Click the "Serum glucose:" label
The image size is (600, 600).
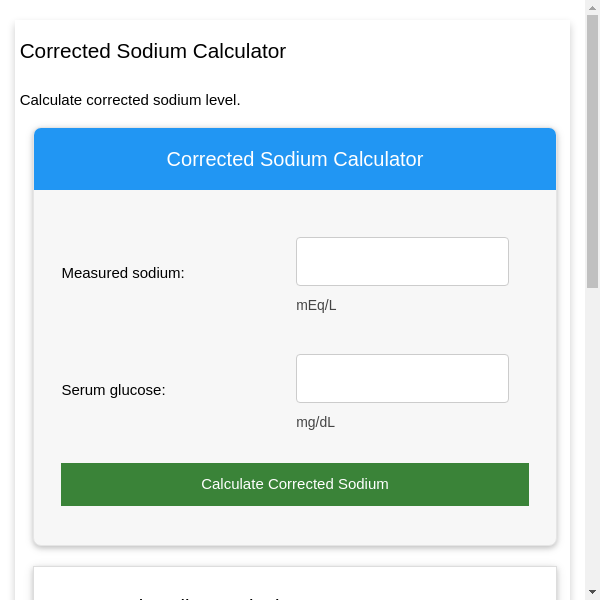[113, 390]
